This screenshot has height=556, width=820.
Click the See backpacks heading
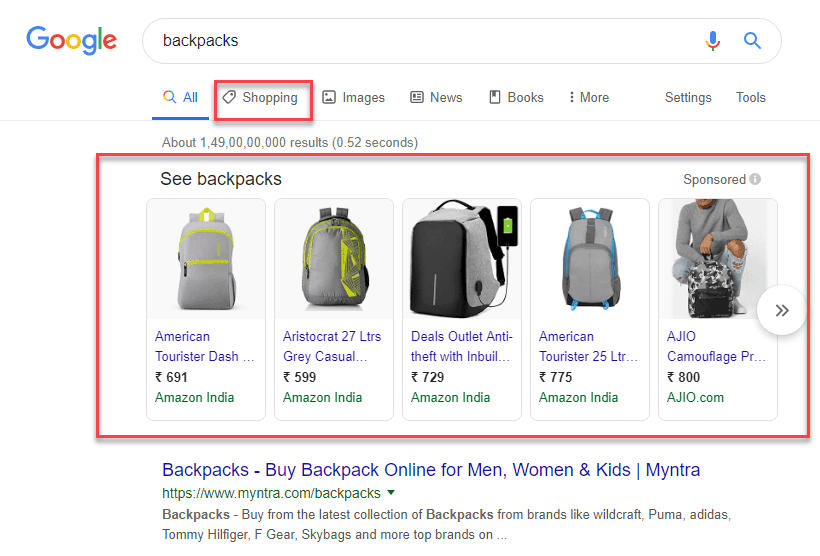[221, 179]
